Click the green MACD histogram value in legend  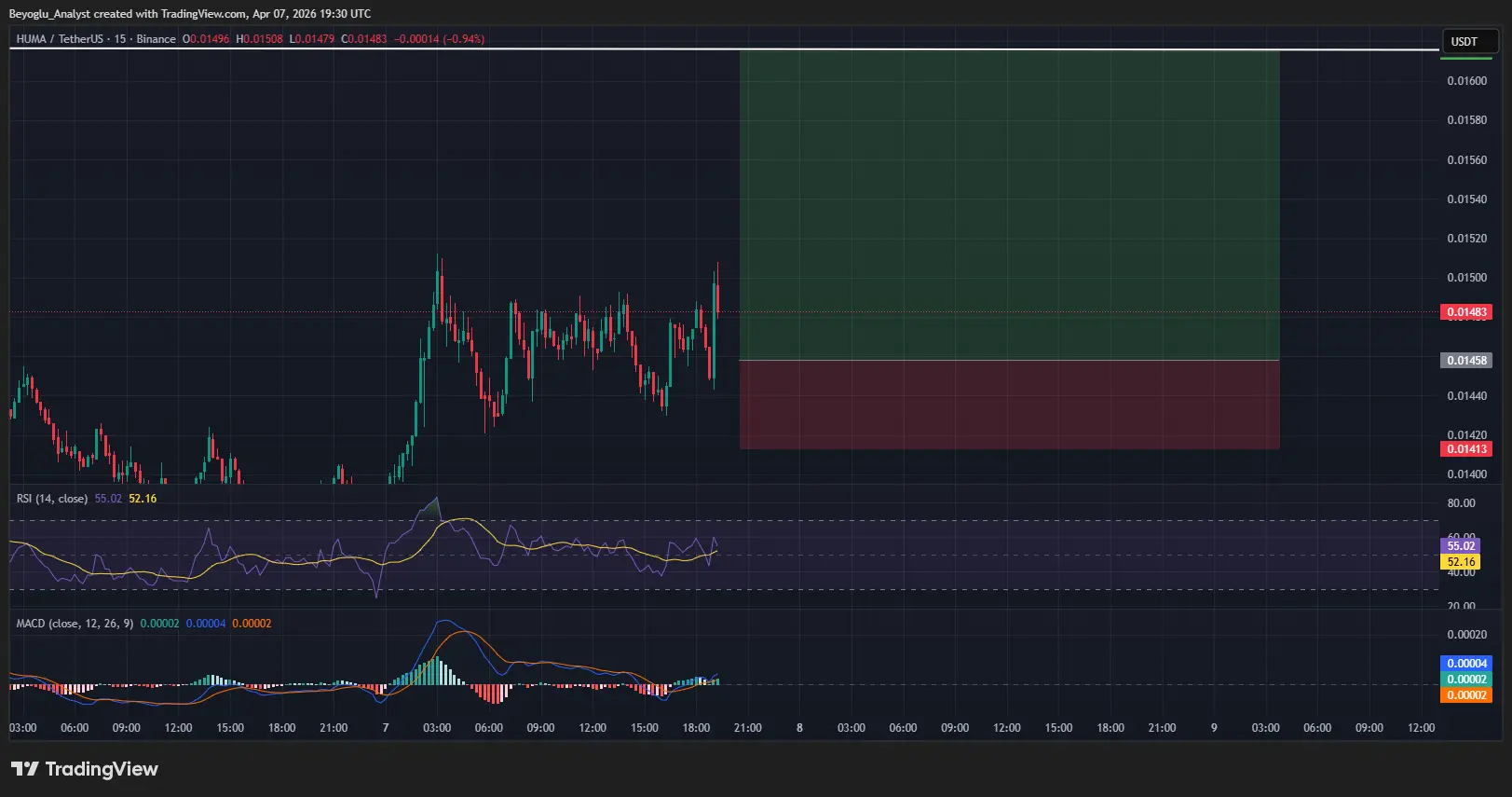159,624
